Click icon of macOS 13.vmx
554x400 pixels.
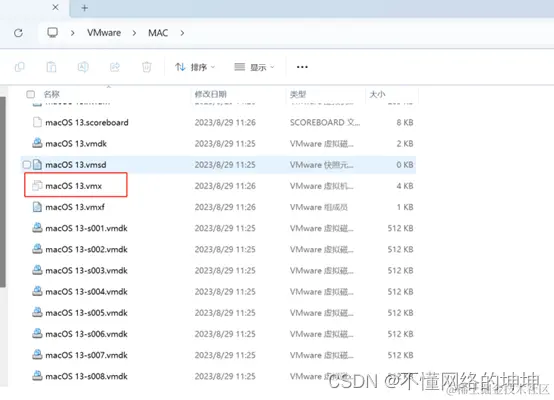coord(37,186)
